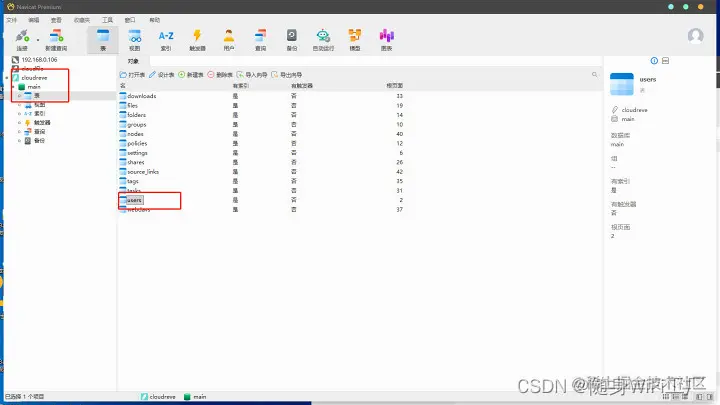
Task: Click 设计表 design table button
Action: pos(162,75)
